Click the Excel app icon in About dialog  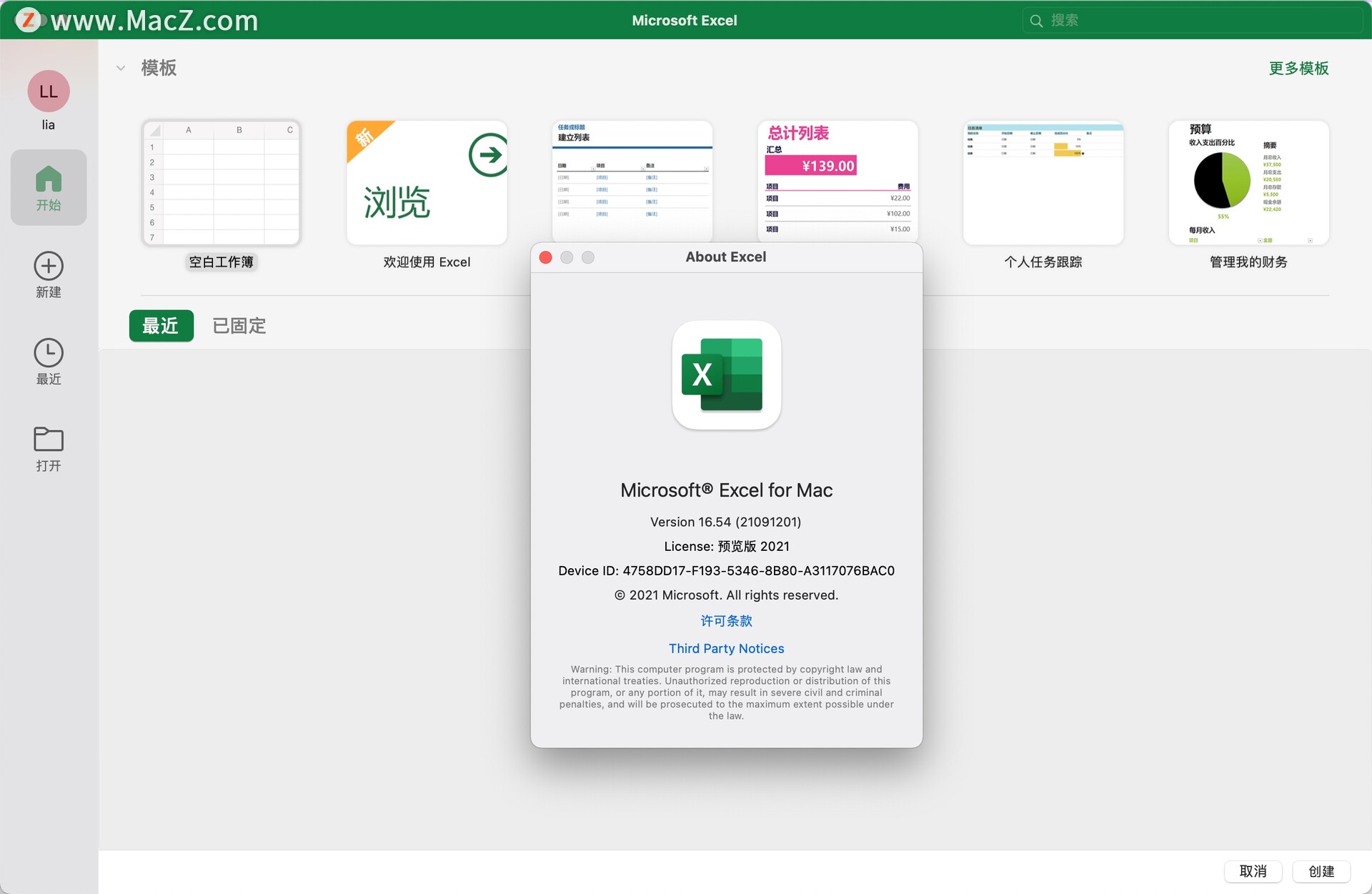(x=726, y=375)
